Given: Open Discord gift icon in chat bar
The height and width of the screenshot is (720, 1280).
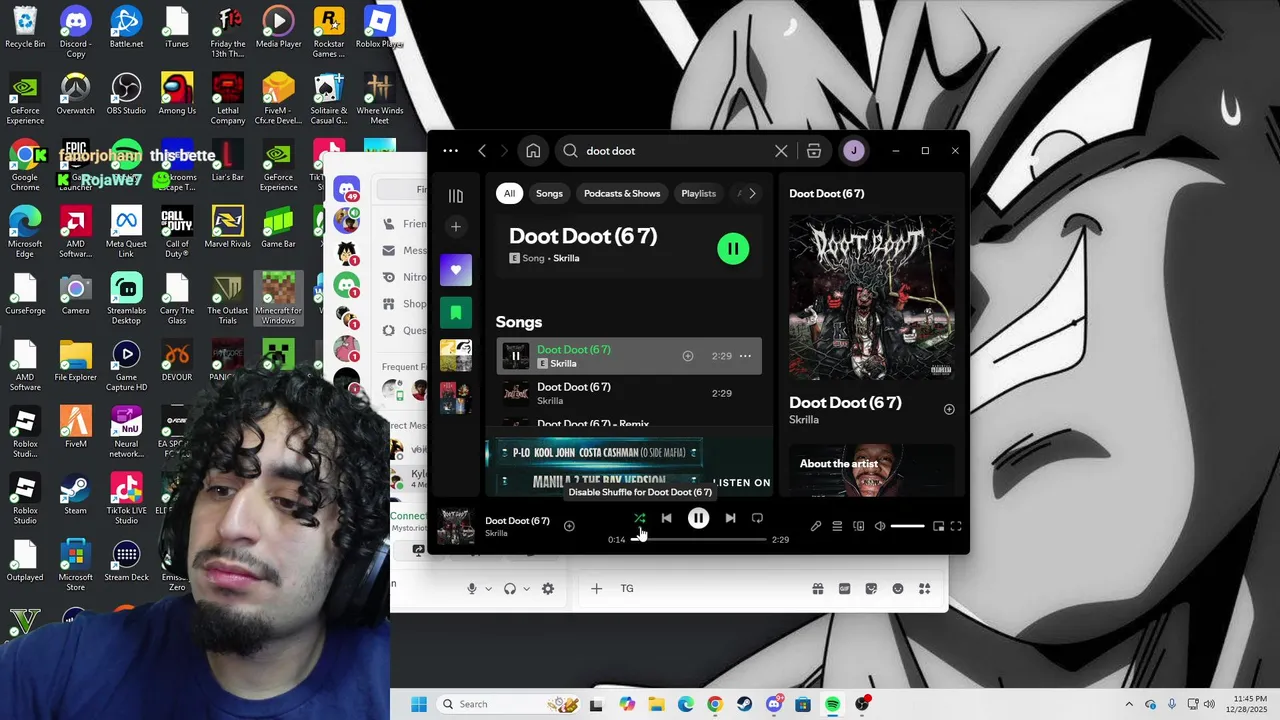Looking at the screenshot, I should coord(818,589).
